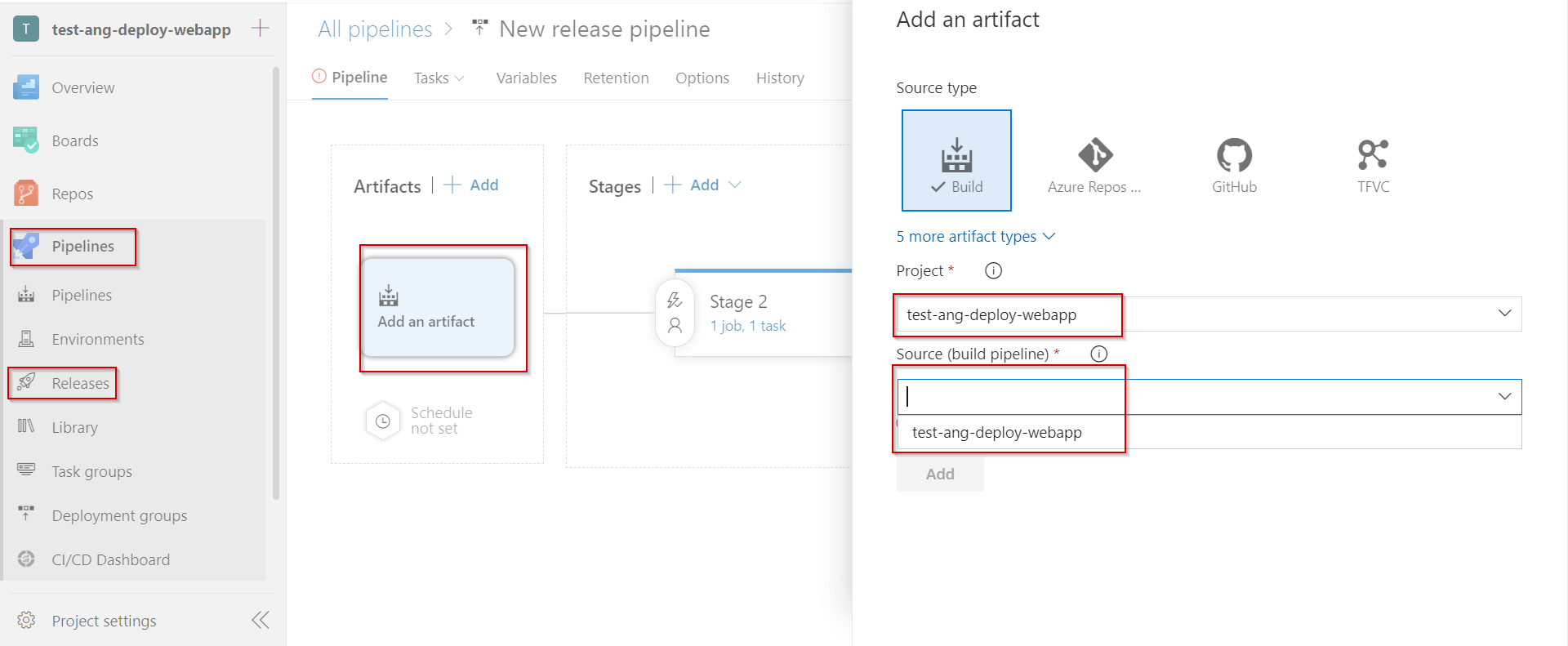The height and width of the screenshot is (646, 1568).
Task: Open the Repos section icon
Action: point(26,194)
